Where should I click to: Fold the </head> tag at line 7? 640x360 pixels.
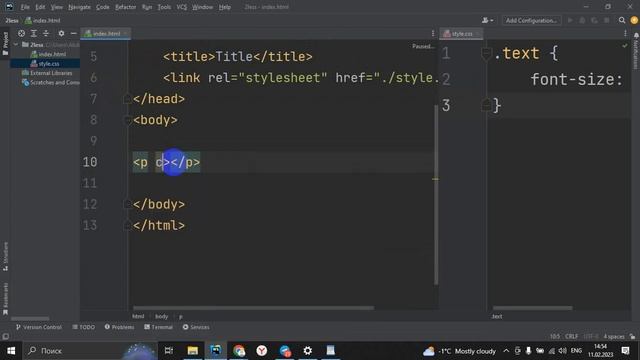(127, 99)
